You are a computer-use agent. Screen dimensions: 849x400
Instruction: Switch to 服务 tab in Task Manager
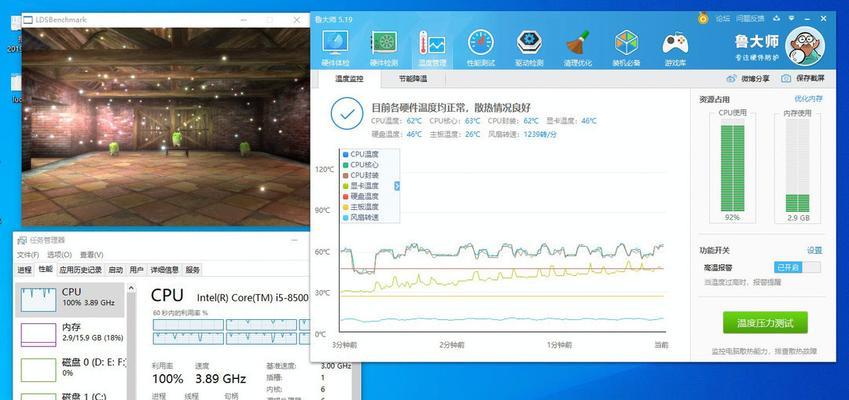[192, 270]
